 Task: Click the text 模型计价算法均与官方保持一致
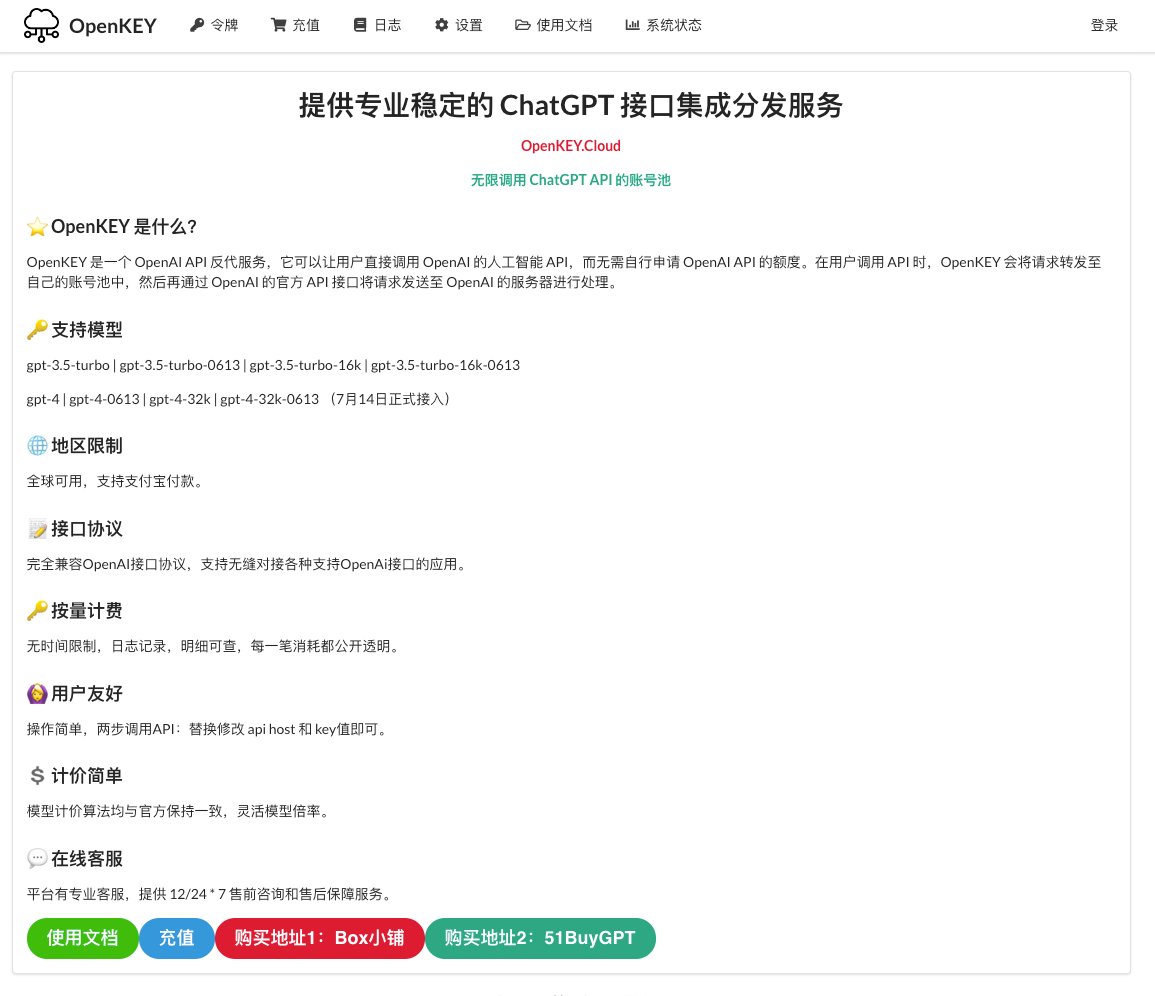tap(124, 811)
